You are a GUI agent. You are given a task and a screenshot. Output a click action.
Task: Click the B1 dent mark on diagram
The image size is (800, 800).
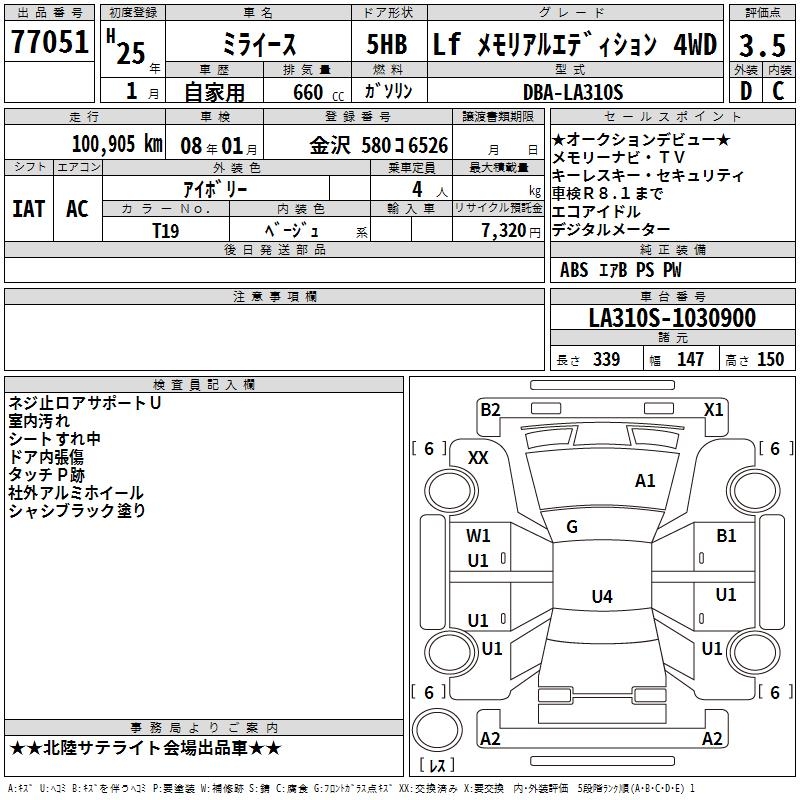coord(726,535)
